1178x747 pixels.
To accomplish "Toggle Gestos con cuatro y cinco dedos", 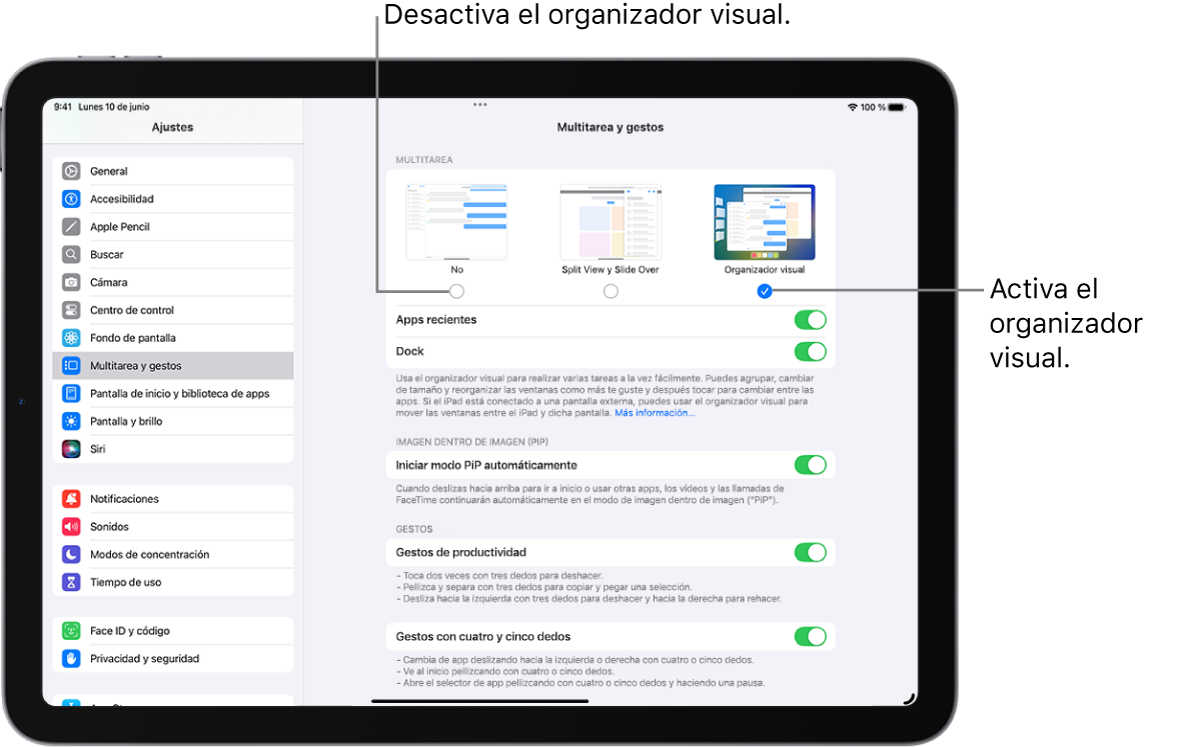I will tap(810, 636).
